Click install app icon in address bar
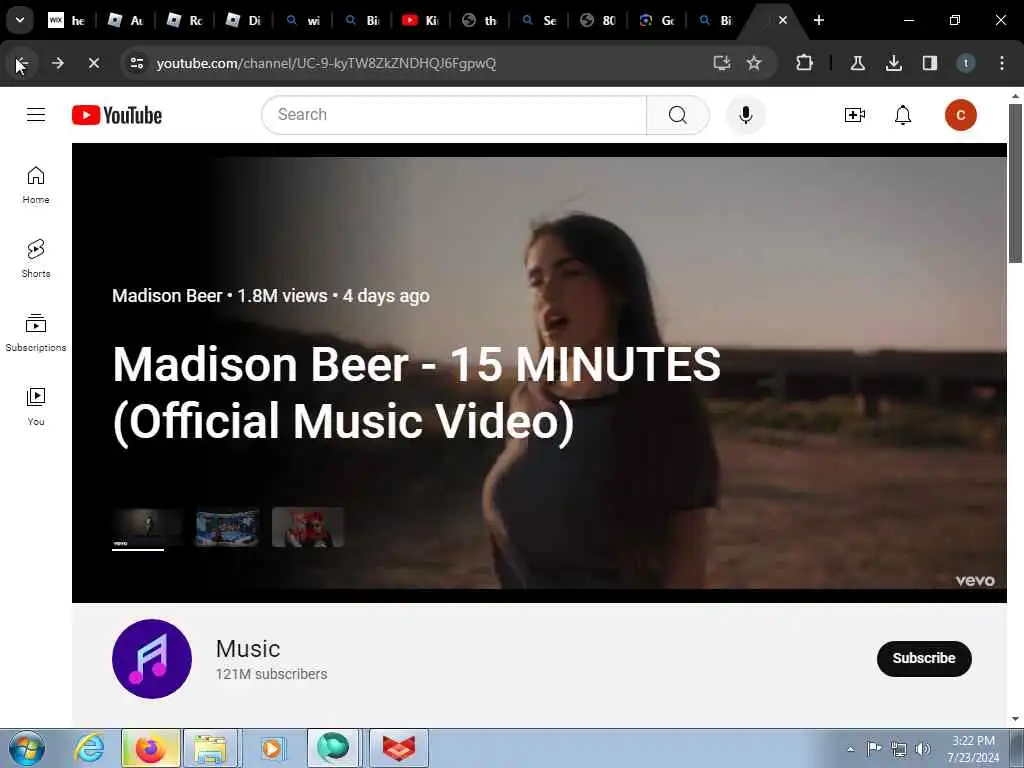 click(722, 63)
